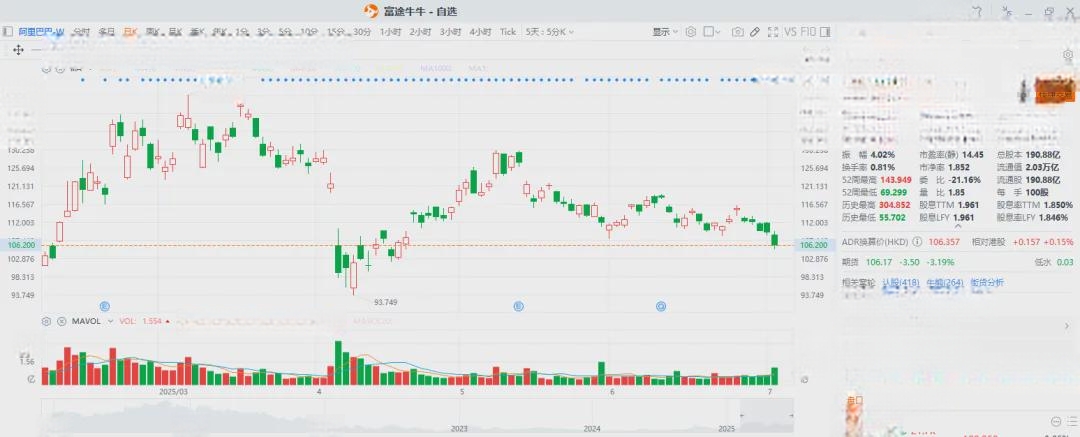Click the middle event marker near May
Image resolution: width=1080 pixels, height=437 pixels.
point(519,306)
